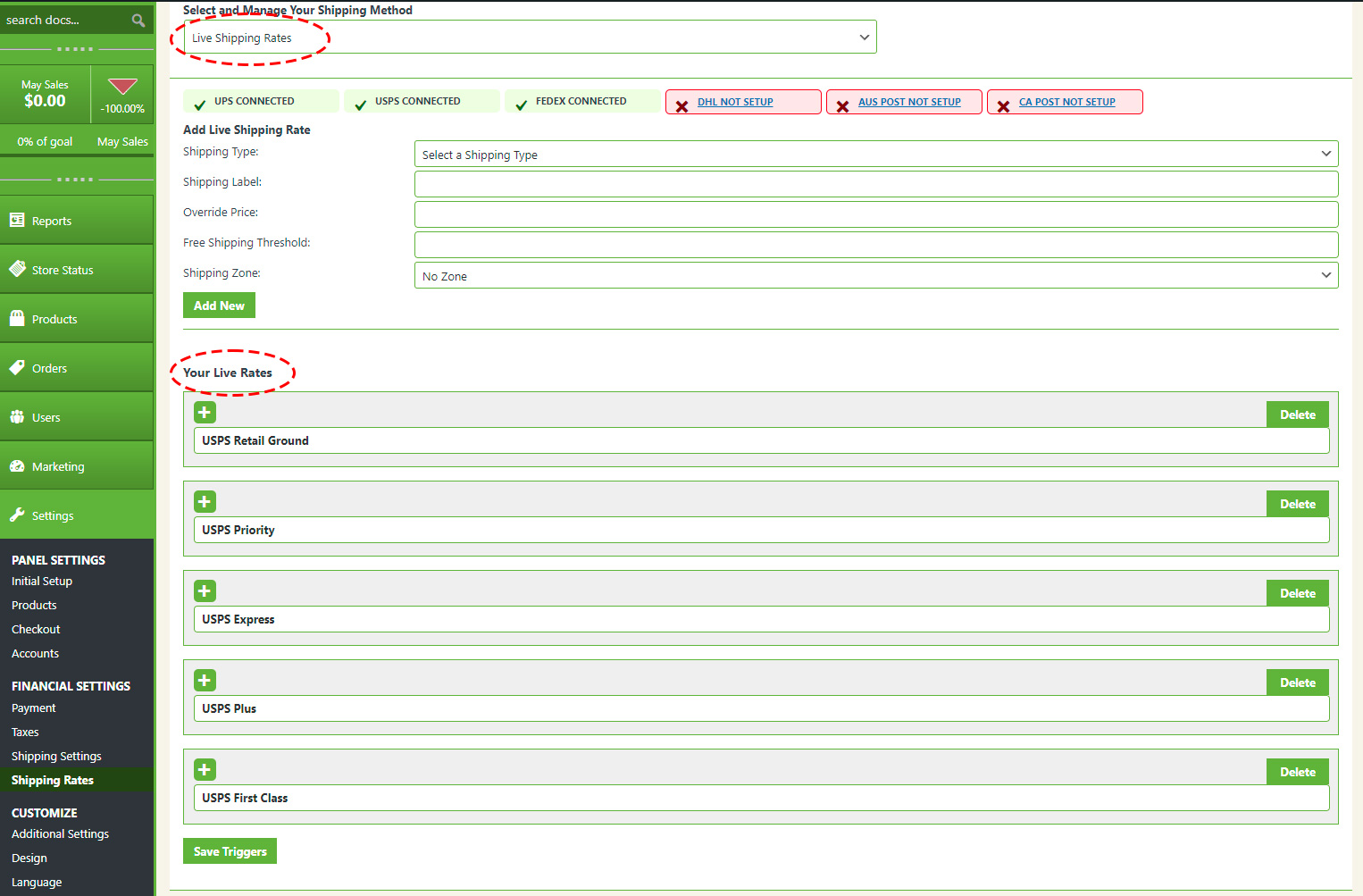The image size is (1363, 896).
Task: Open the Checkout panel settings item
Action: (36, 629)
